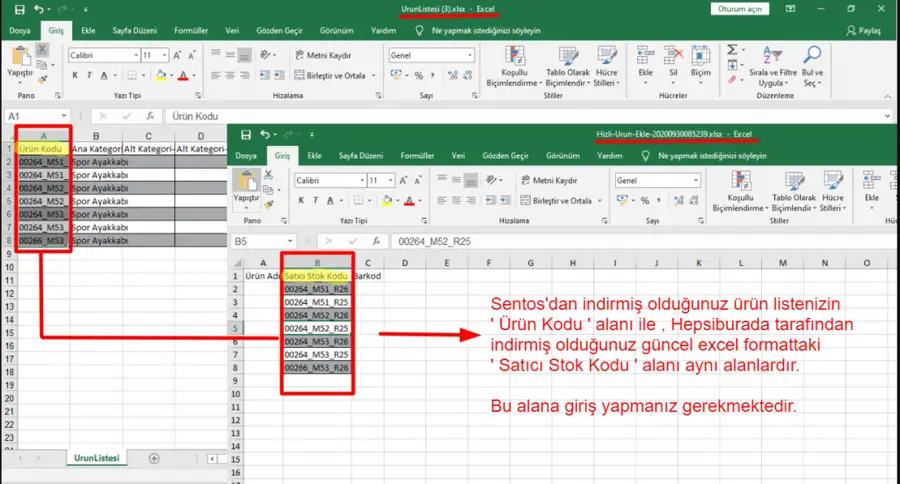Image resolution: width=900 pixels, height=484 pixels.
Task: Click percent icon in Hizli-Urun-Ekle window
Action: 645,200
